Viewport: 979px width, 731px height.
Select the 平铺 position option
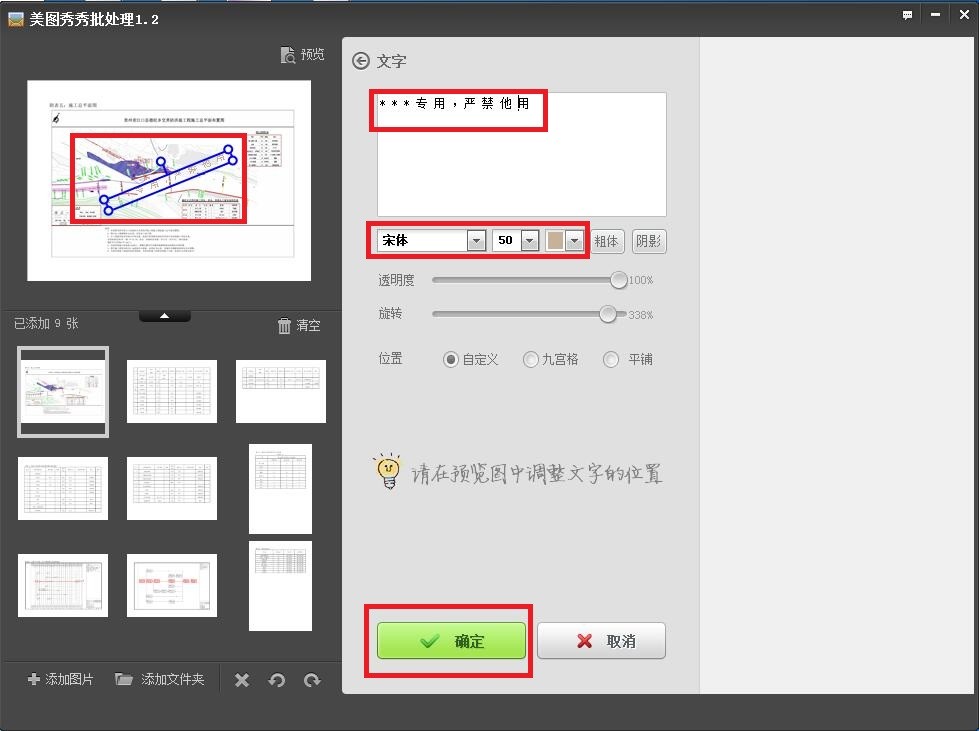pyautogui.click(x=612, y=360)
